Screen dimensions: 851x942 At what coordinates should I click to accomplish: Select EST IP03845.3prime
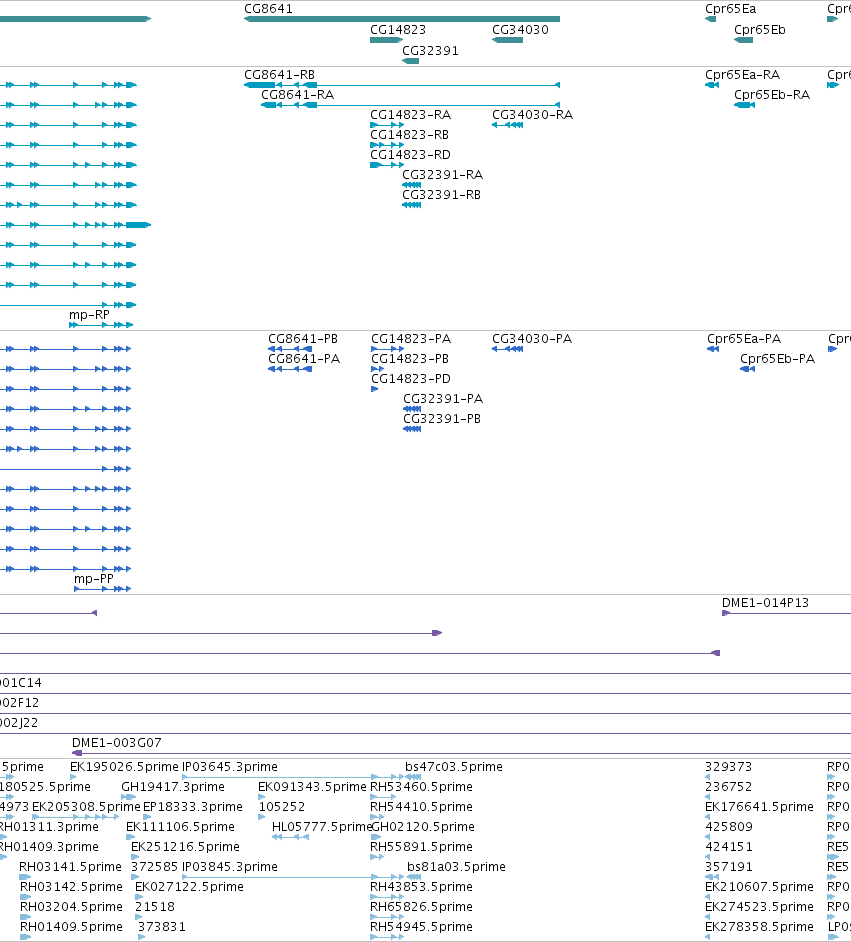pos(230,866)
